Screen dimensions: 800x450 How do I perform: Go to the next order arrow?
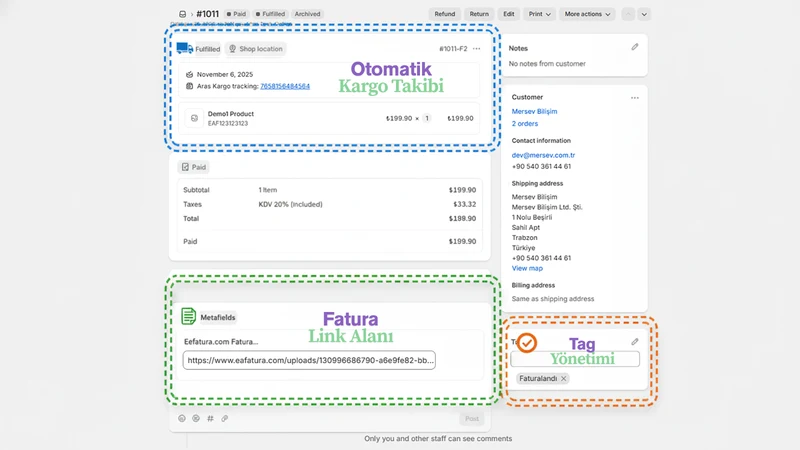coord(644,14)
